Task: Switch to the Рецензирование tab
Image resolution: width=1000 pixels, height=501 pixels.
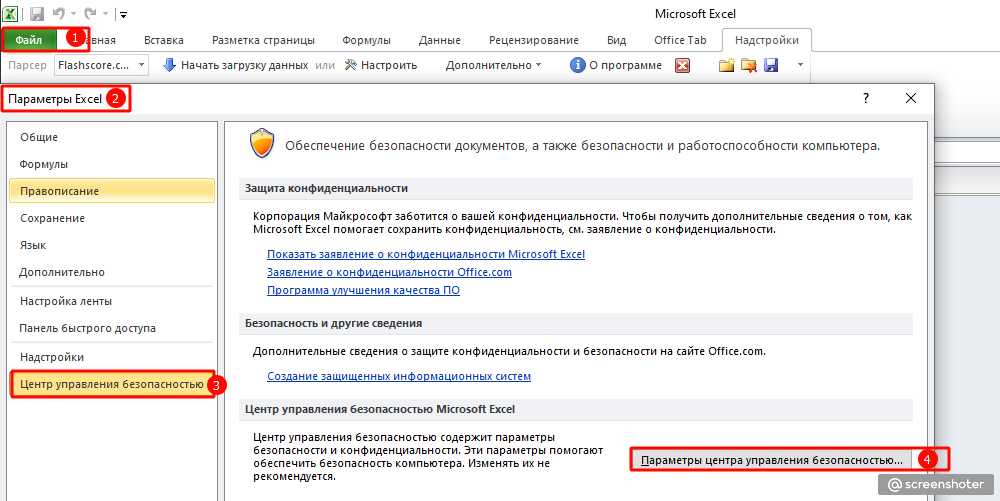Action: click(x=534, y=40)
